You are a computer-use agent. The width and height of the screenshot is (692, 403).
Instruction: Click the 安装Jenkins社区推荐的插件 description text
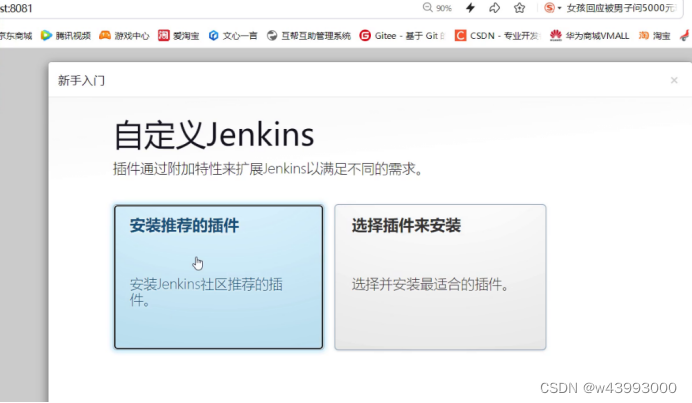(206, 292)
